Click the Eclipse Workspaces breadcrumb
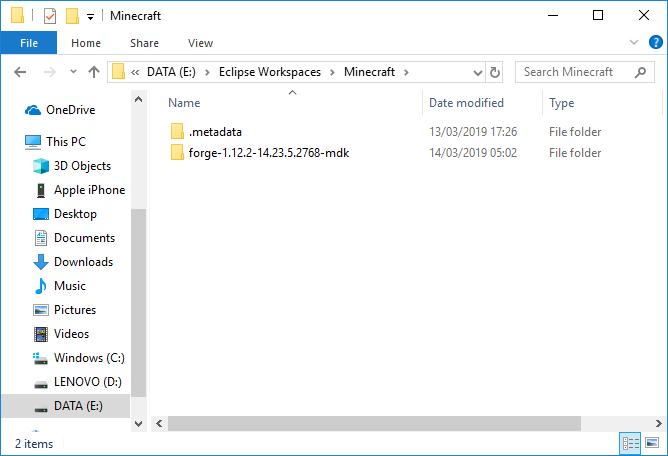 click(270, 72)
